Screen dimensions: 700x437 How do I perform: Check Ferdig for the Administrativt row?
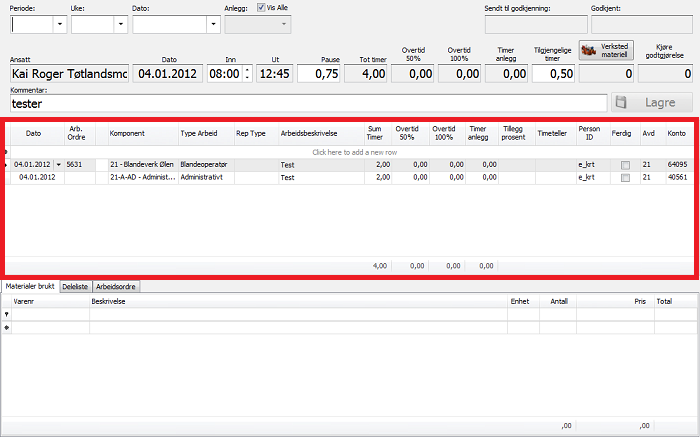[625, 177]
